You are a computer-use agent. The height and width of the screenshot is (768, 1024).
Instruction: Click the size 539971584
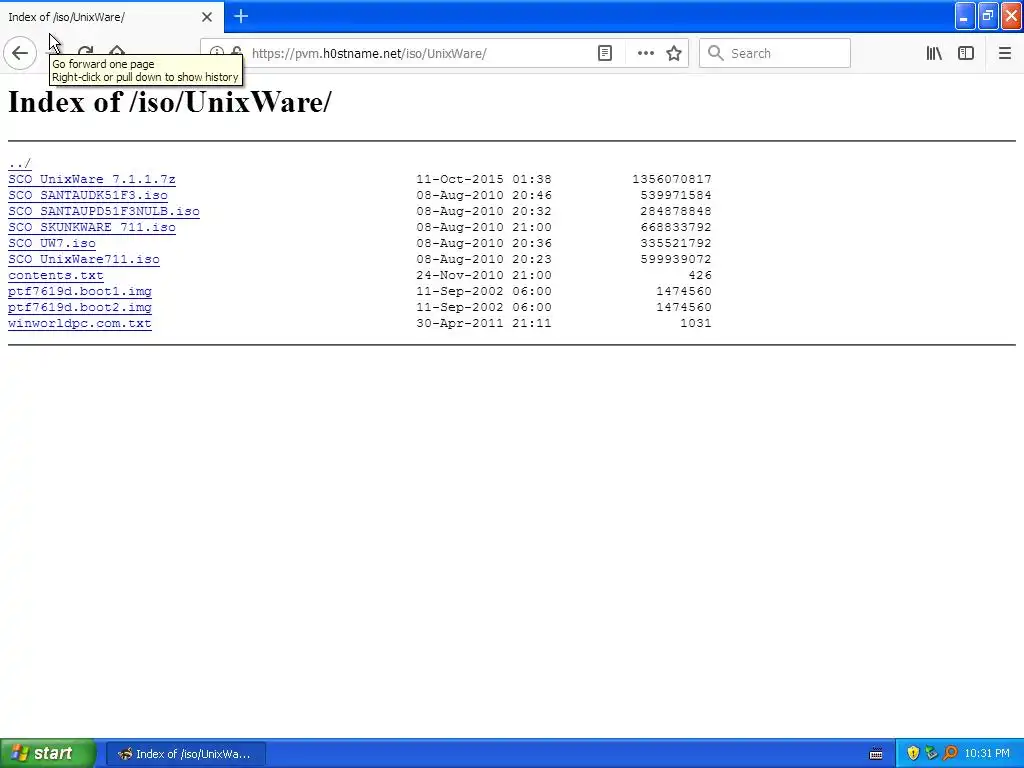click(675, 195)
